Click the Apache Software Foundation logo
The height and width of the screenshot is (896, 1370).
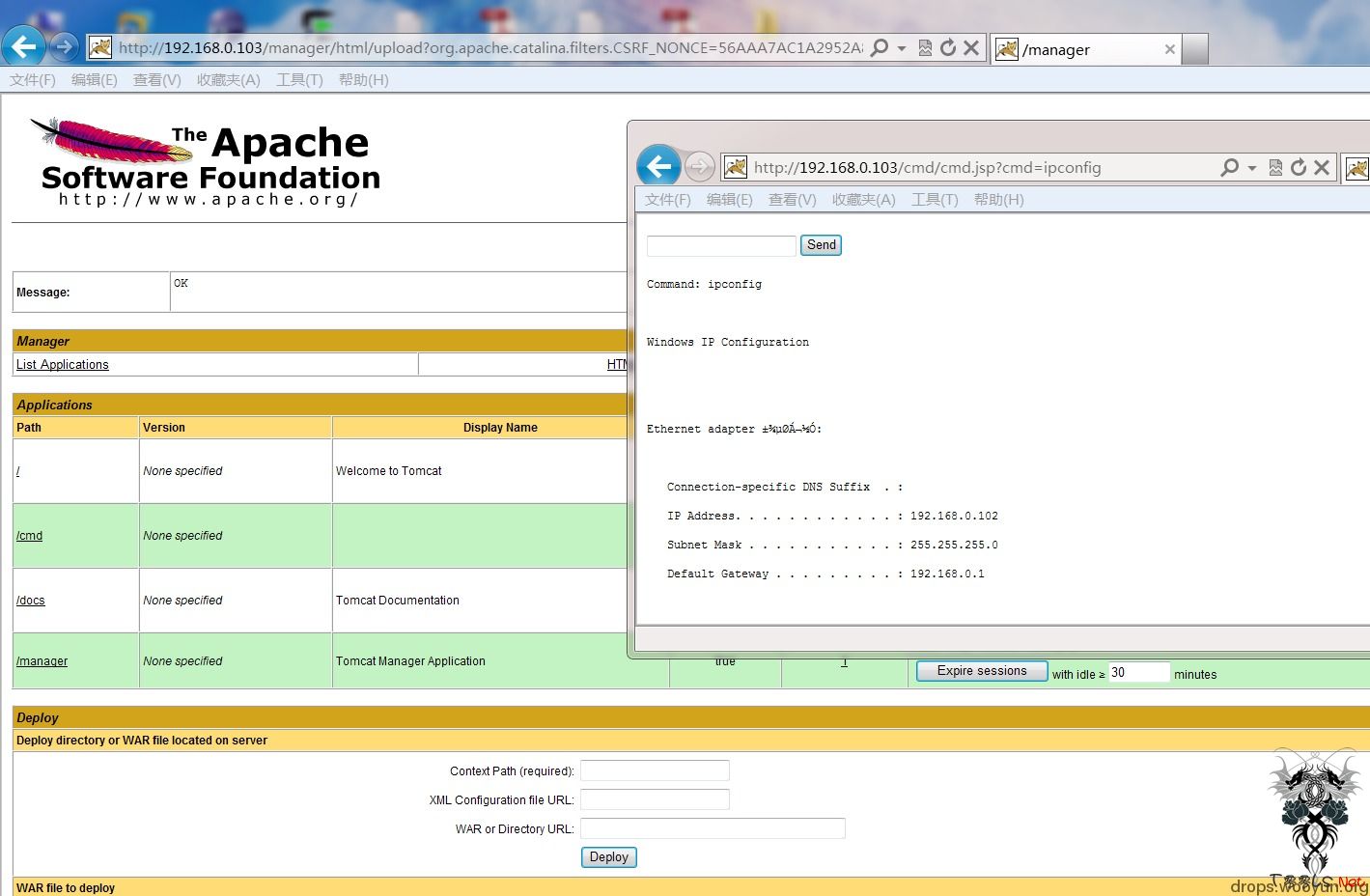pos(206,162)
